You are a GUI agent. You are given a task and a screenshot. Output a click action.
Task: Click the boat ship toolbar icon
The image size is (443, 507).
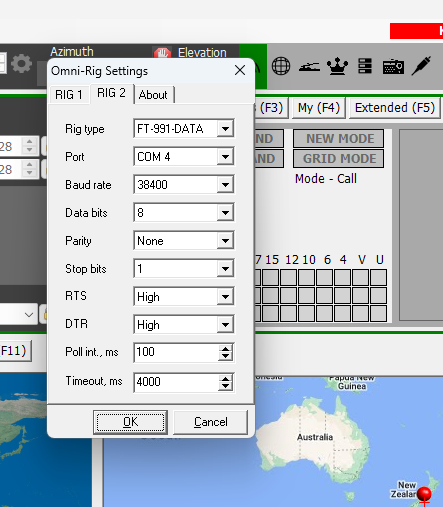(309, 67)
